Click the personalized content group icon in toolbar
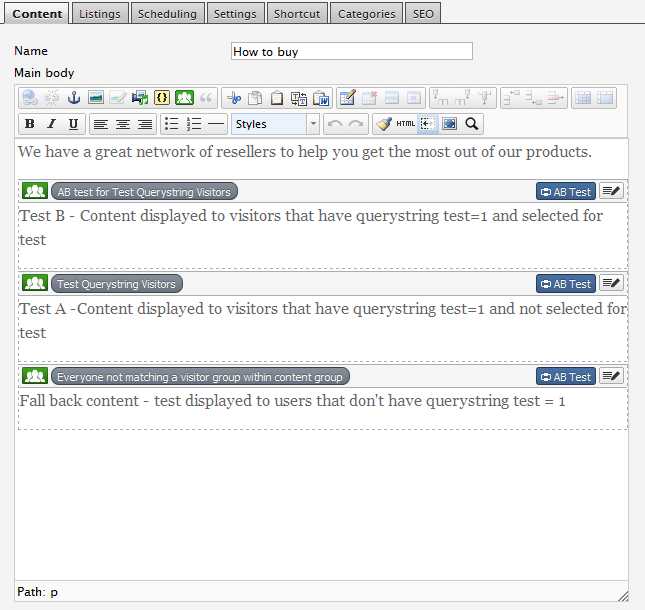 184,98
